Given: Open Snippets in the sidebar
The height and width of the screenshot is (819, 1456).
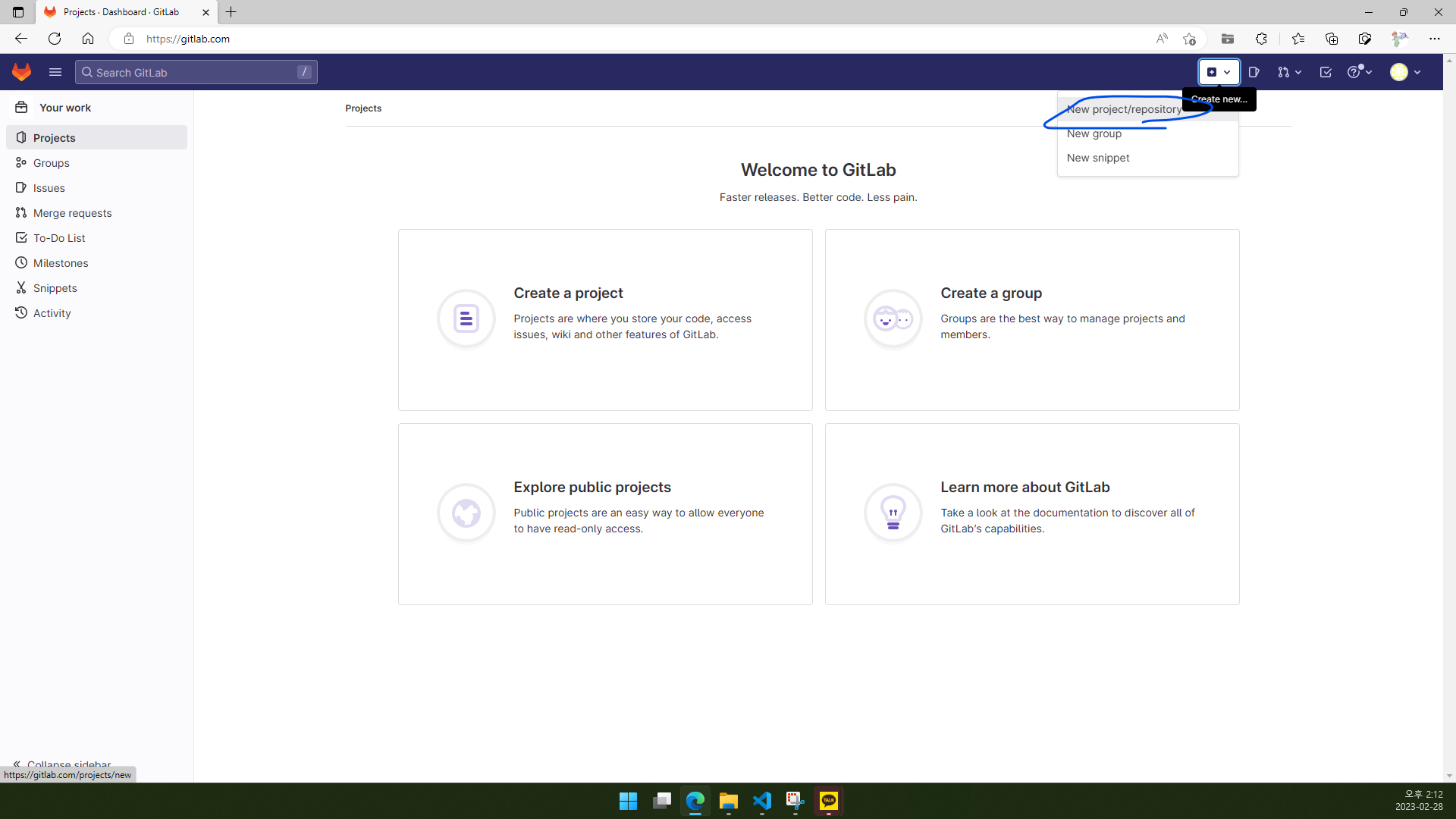Looking at the screenshot, I should pyautogui.click(x=96, y=287).
